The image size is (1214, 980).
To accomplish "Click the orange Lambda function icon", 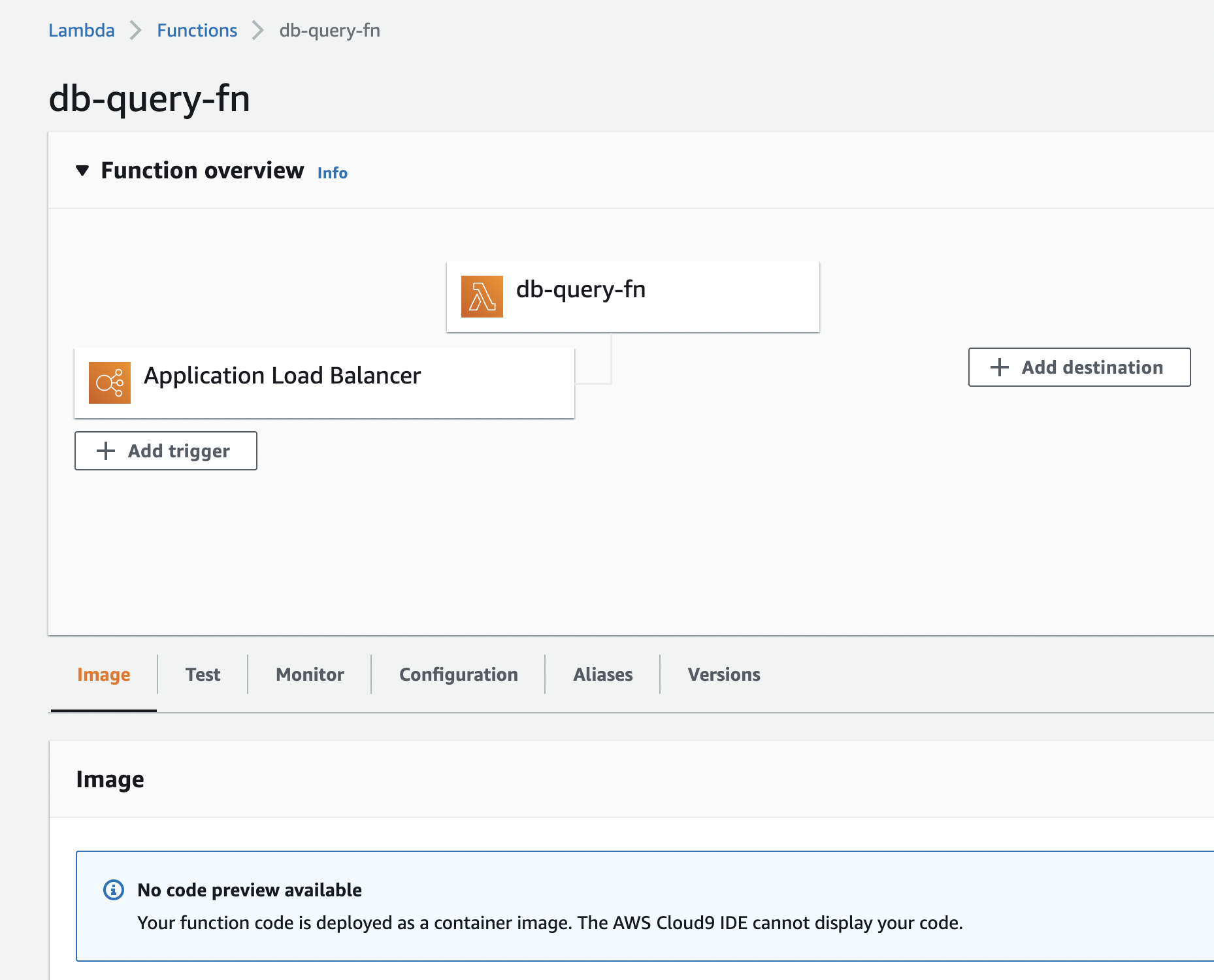I will [482, 297].
